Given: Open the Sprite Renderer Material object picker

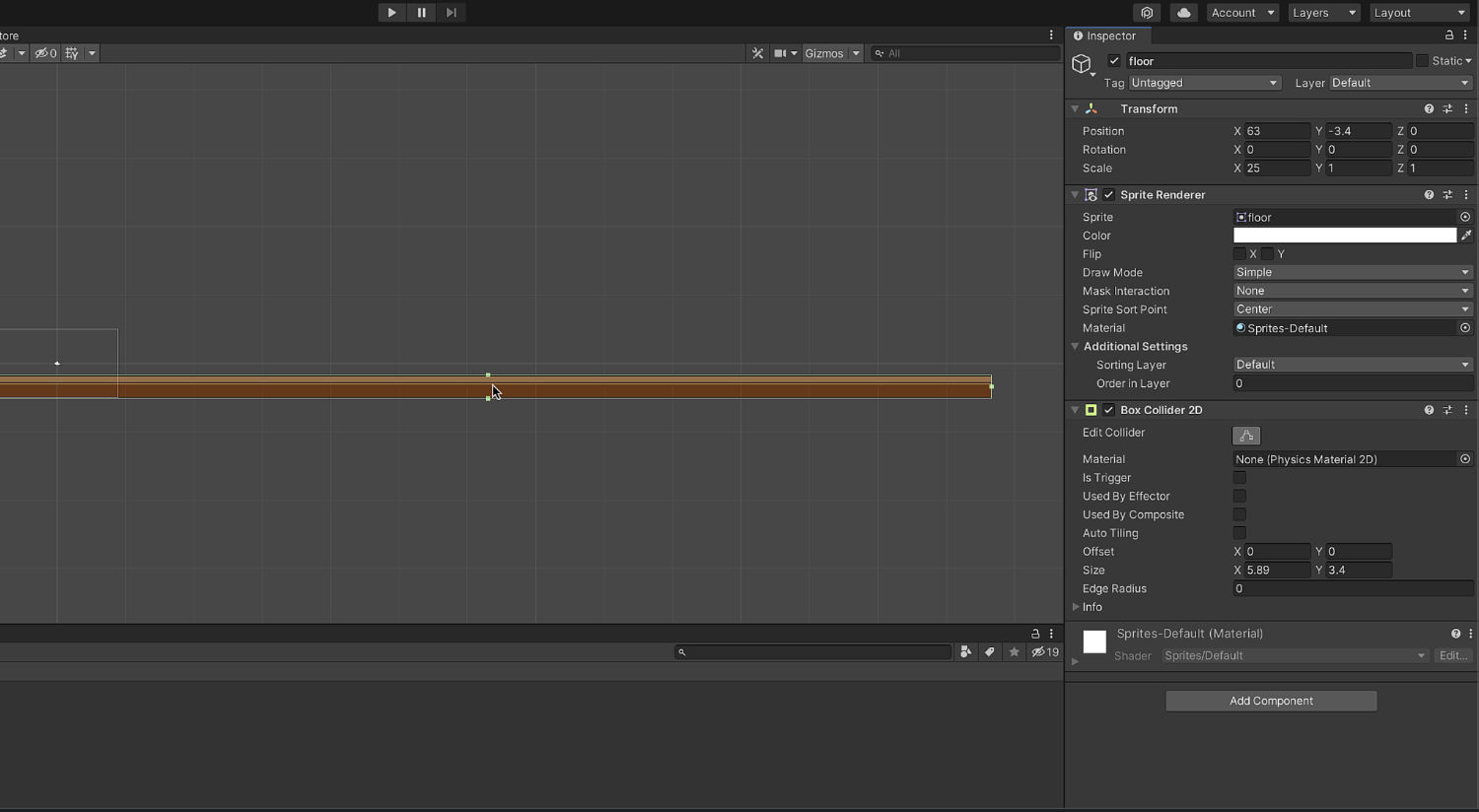Looking at the screenshot, I should [x=1465, y=328].
